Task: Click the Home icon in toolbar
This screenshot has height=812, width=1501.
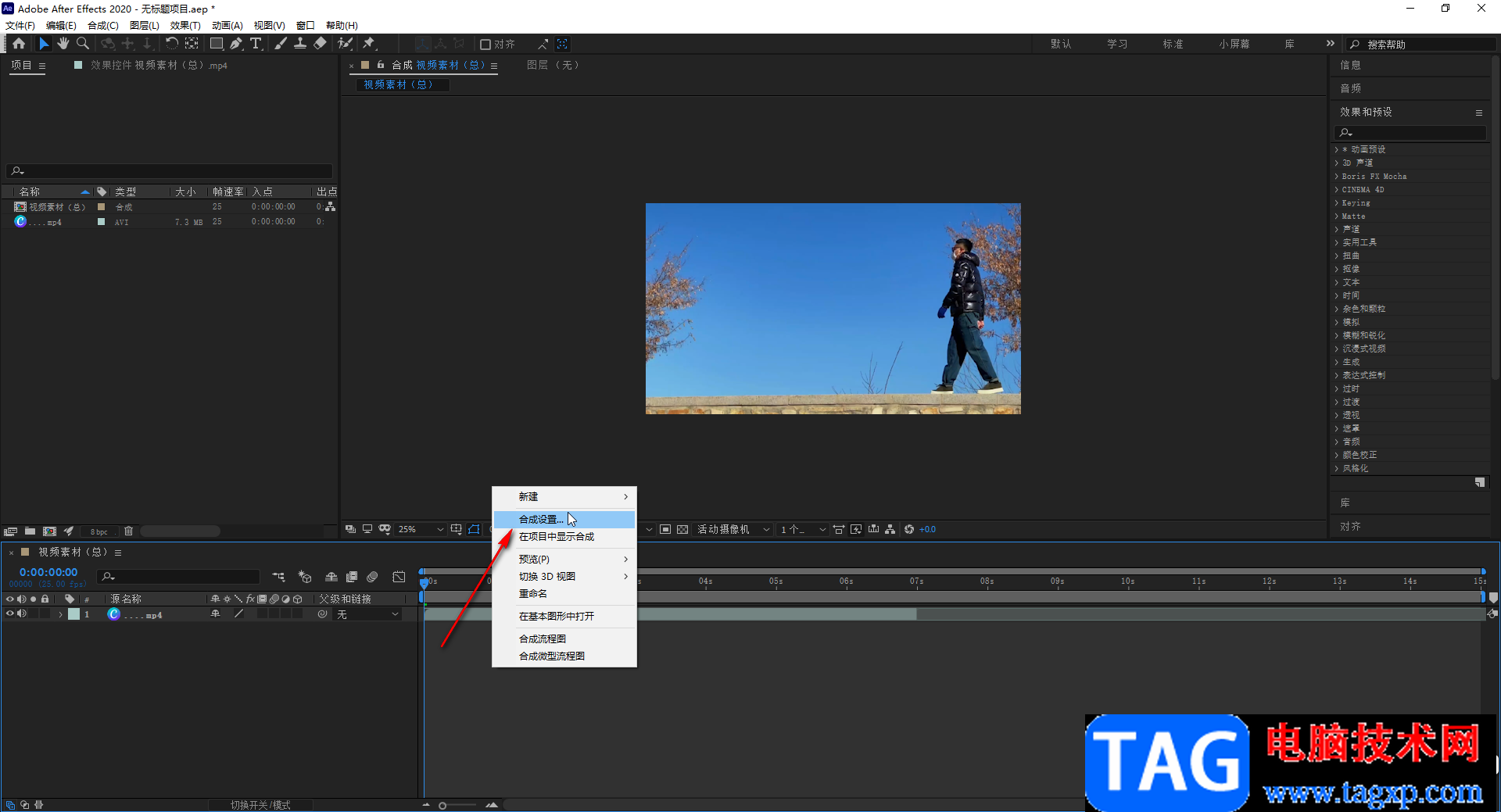Action: click(x=19, y=44)
